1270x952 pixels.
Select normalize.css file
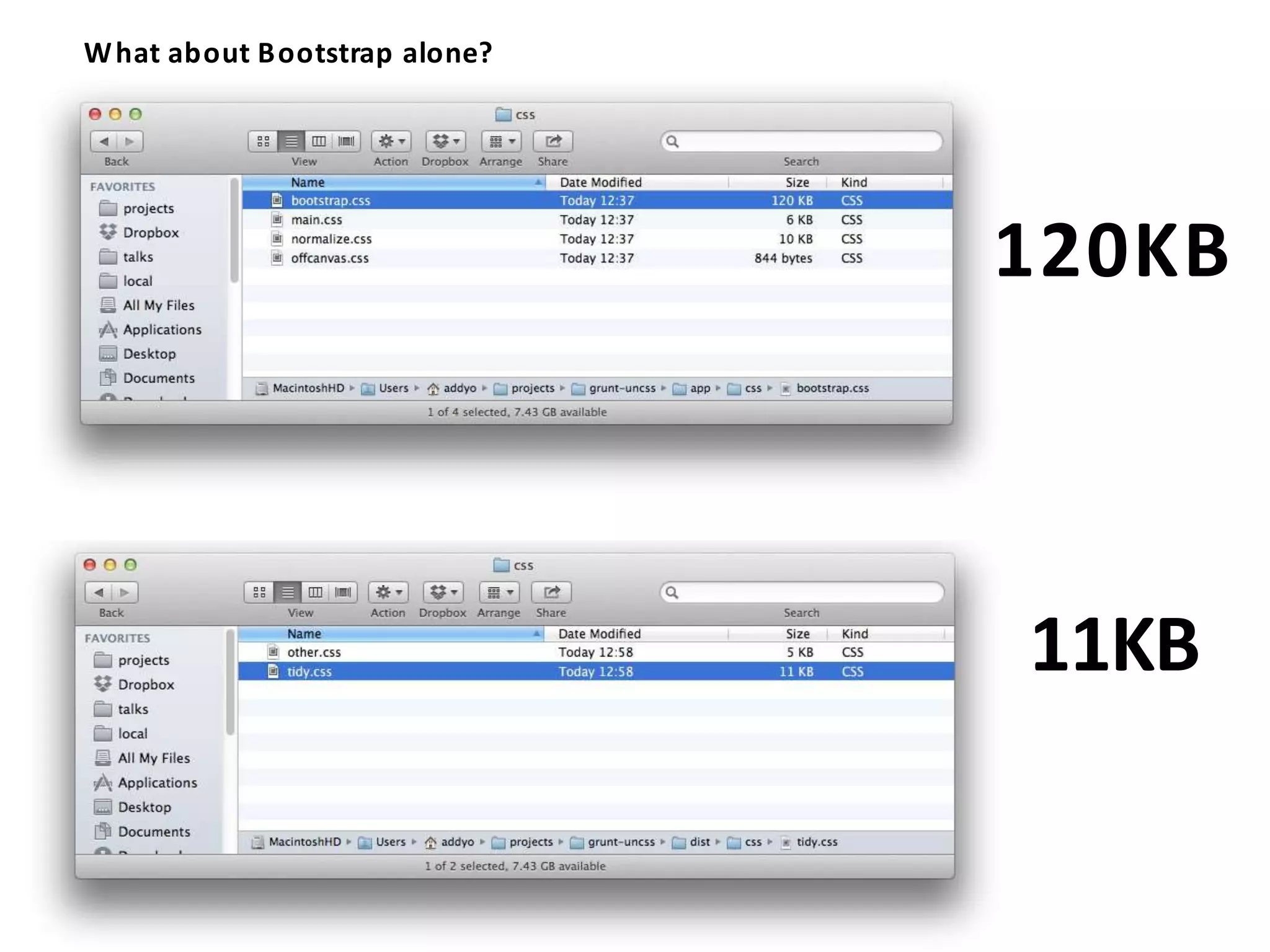(597, 239)
